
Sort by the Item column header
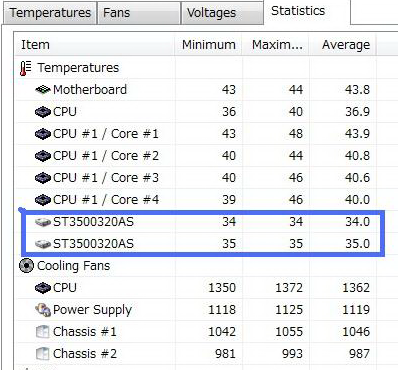coord(95,44)
